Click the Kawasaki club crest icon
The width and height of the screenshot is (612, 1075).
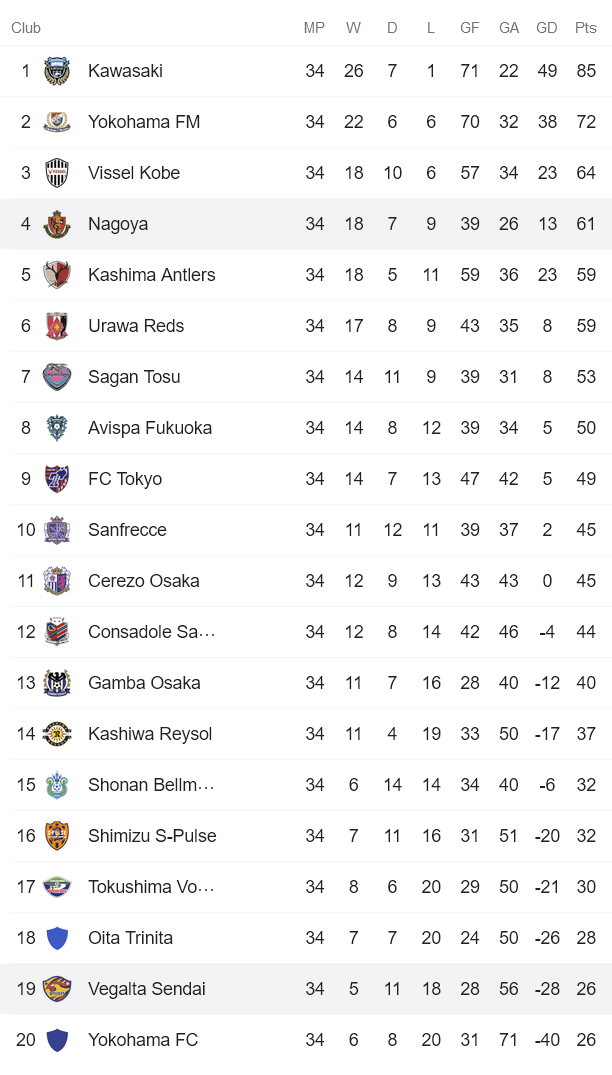[x=57, y=71]
